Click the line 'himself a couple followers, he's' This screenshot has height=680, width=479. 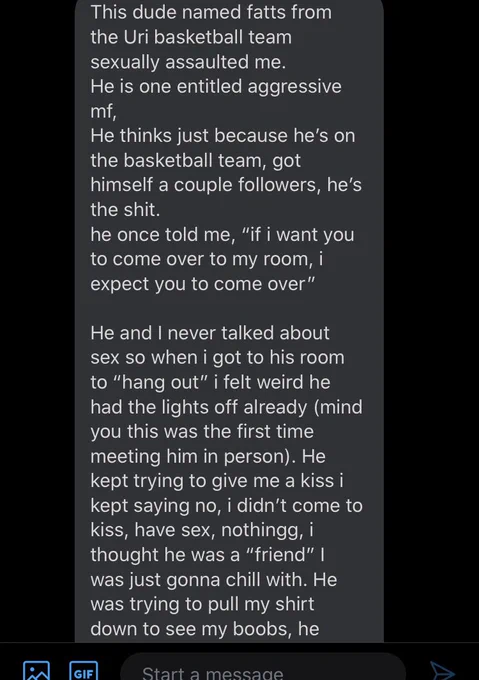pyautogui.click(x=226, y=185)
